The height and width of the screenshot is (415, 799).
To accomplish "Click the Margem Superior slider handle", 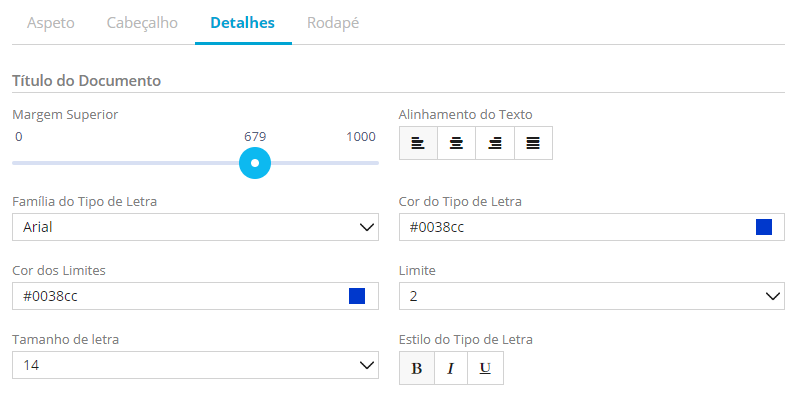I will 255,162.
